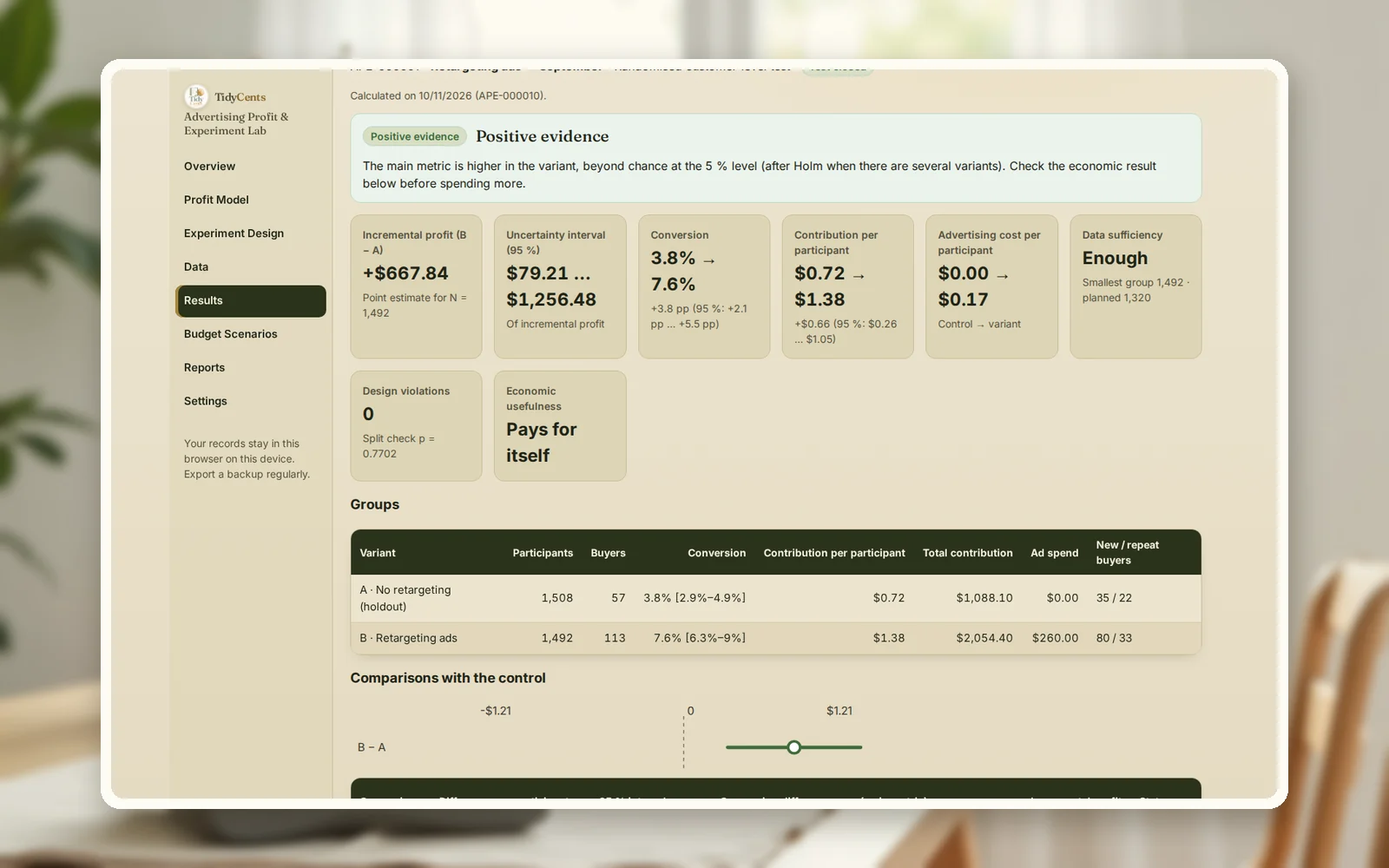
Task: Click the Participants column header
Action: click(543, 553)
